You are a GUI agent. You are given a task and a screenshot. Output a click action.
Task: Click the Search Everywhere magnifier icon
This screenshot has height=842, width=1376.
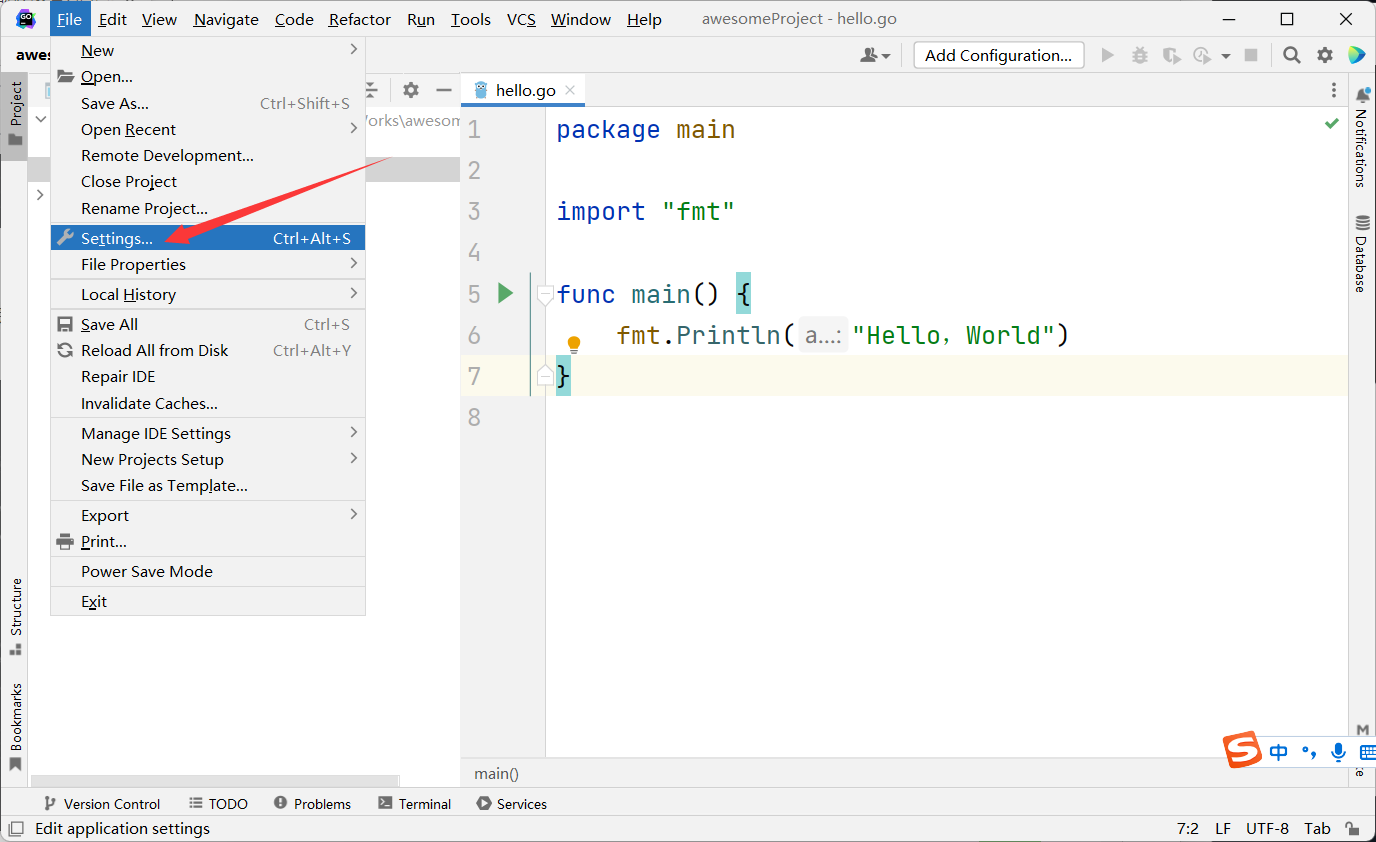pos(1292,56)
